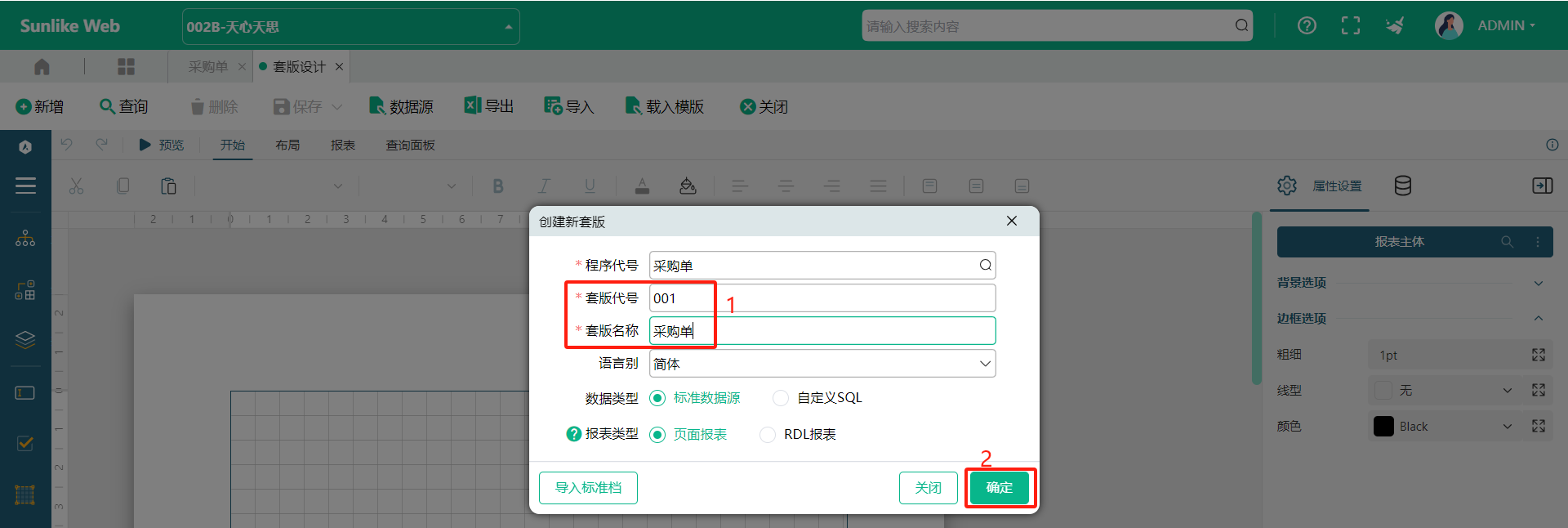Open the 002B-天心天思 company dropdown
The image size is (1568, 528).
pyautogui.click(x=350, y=27)
